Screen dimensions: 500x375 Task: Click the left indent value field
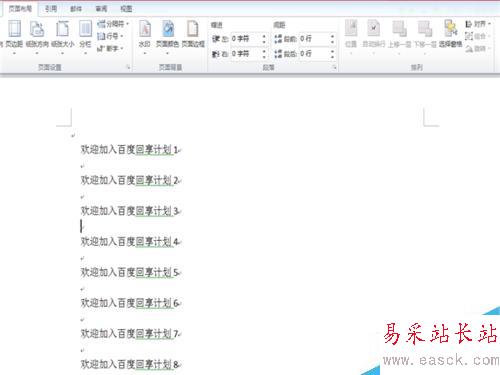click(246, 39)
